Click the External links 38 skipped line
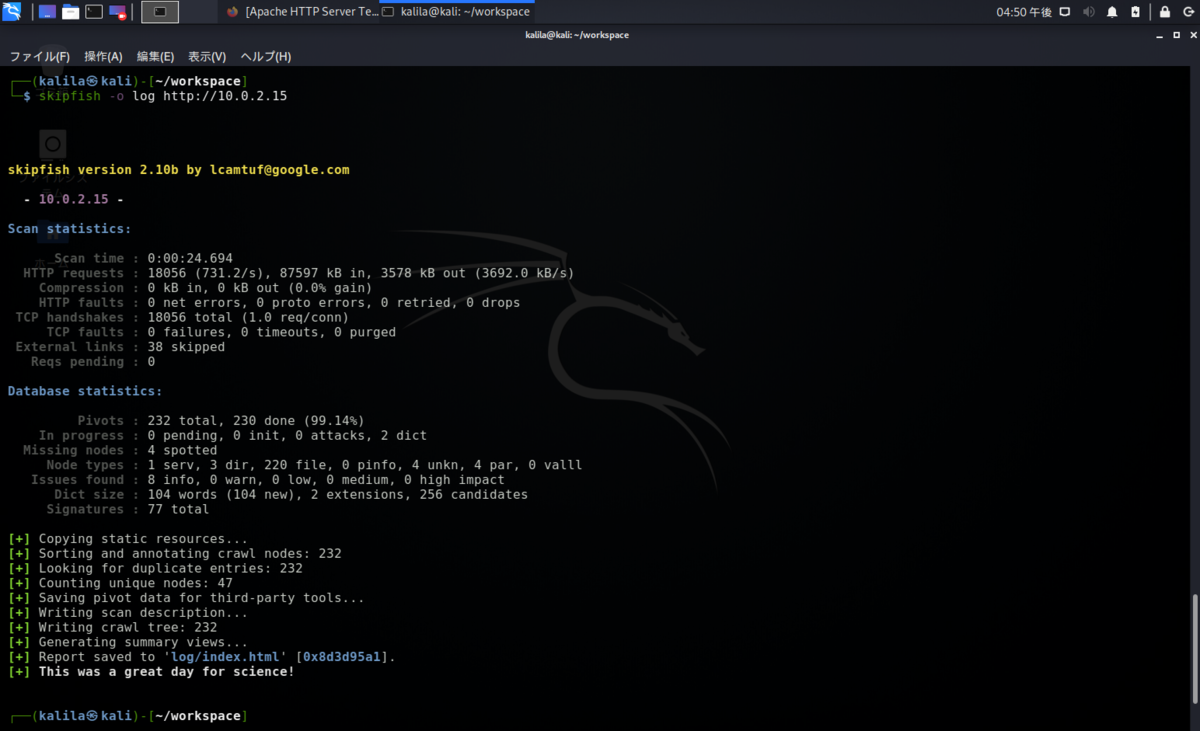1200x731 pixels. click(120, 347)
